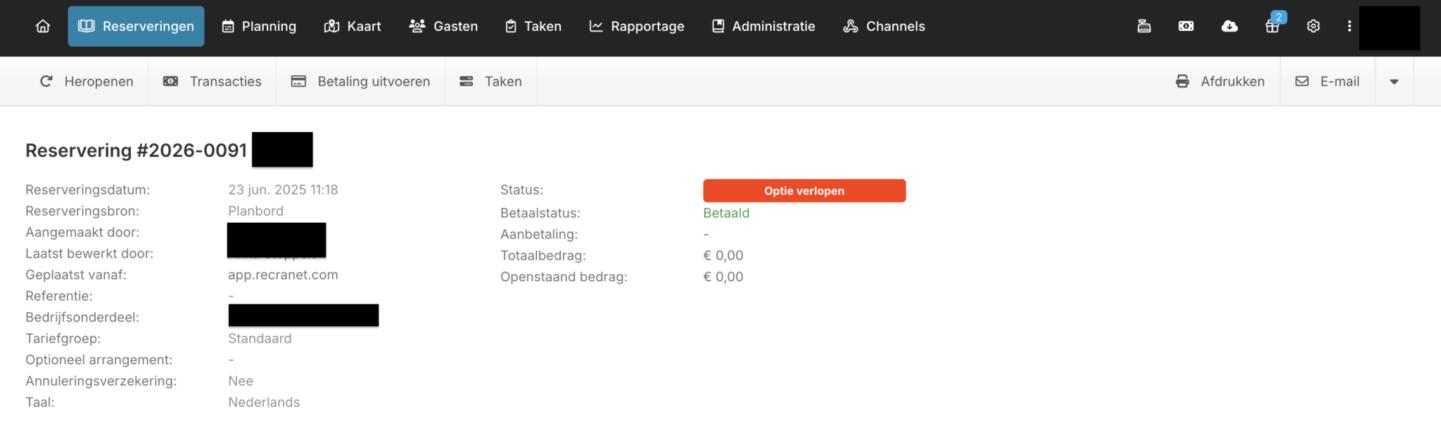Switch to the Planning tab
1441x426 pixels.
point(259,27)
